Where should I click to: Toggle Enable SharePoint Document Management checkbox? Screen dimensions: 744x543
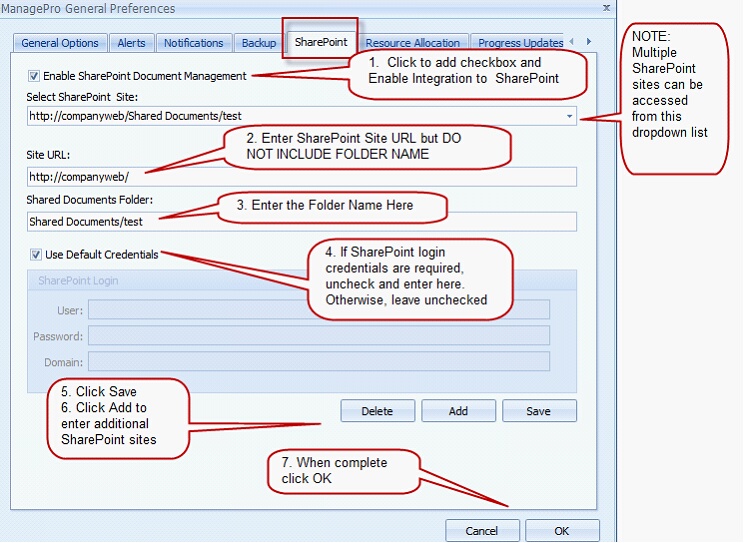point(34,76)
